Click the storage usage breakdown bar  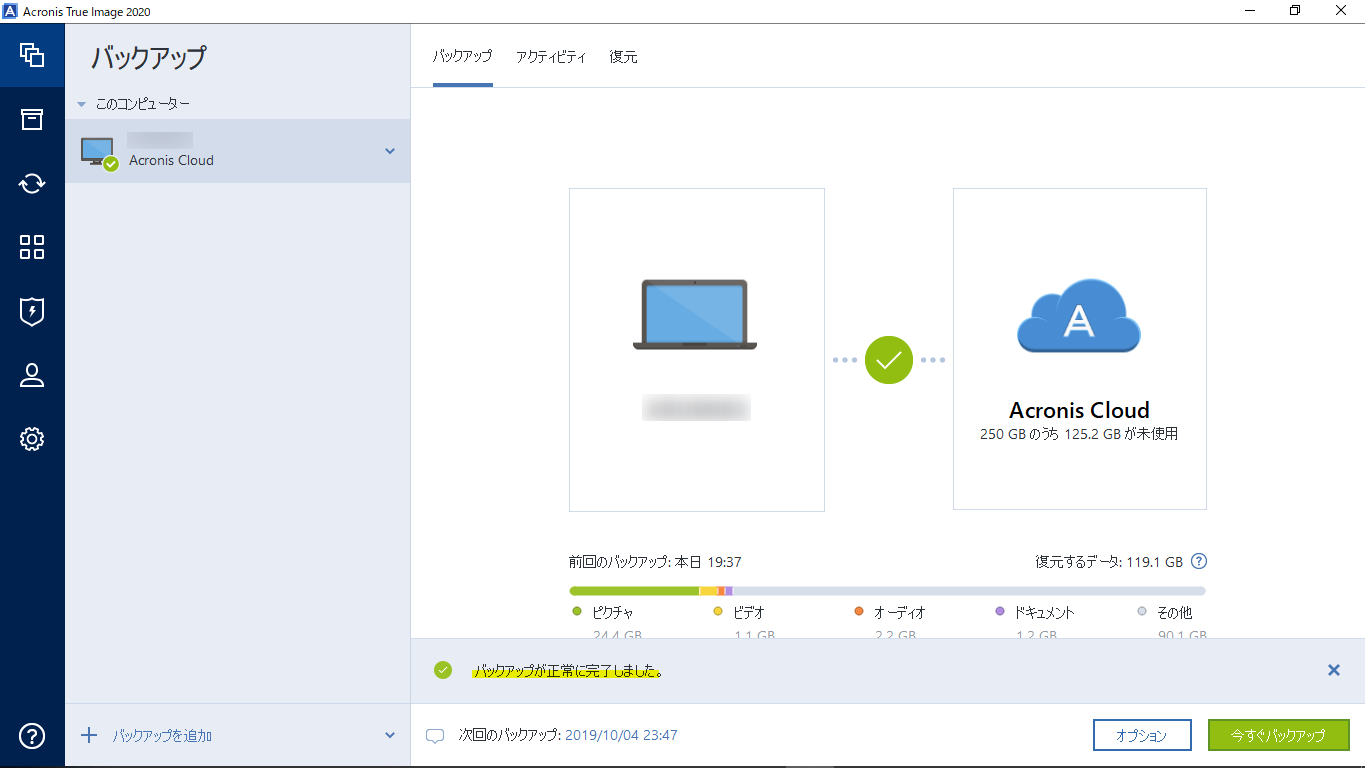coord(887,591)
